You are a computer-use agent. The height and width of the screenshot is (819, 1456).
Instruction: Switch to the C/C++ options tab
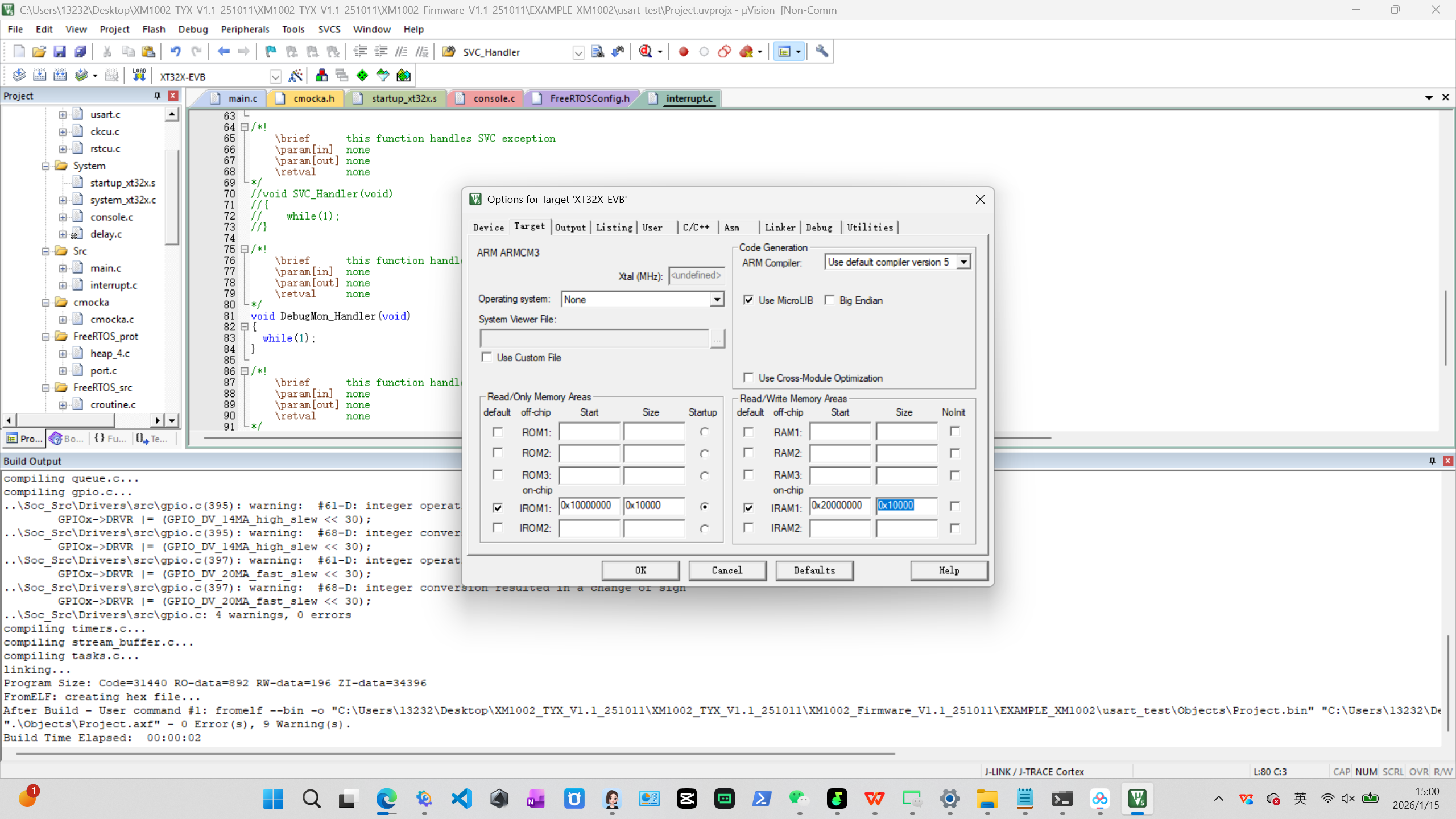click(x=696, y=227)
